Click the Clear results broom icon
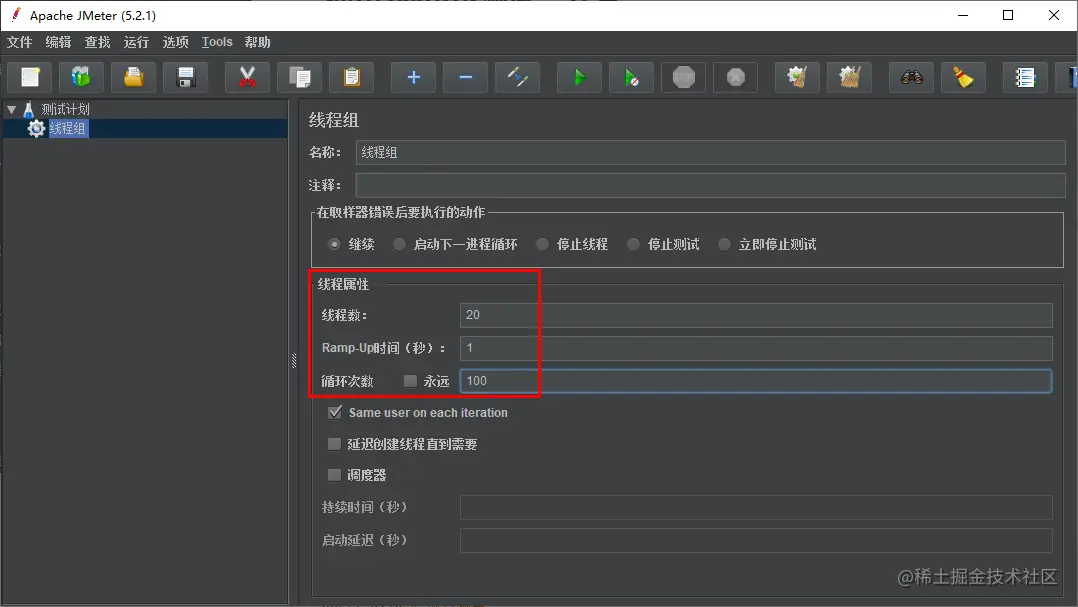Image resolution: width=1078 pixels, height=607 pixels. (797, 77)
